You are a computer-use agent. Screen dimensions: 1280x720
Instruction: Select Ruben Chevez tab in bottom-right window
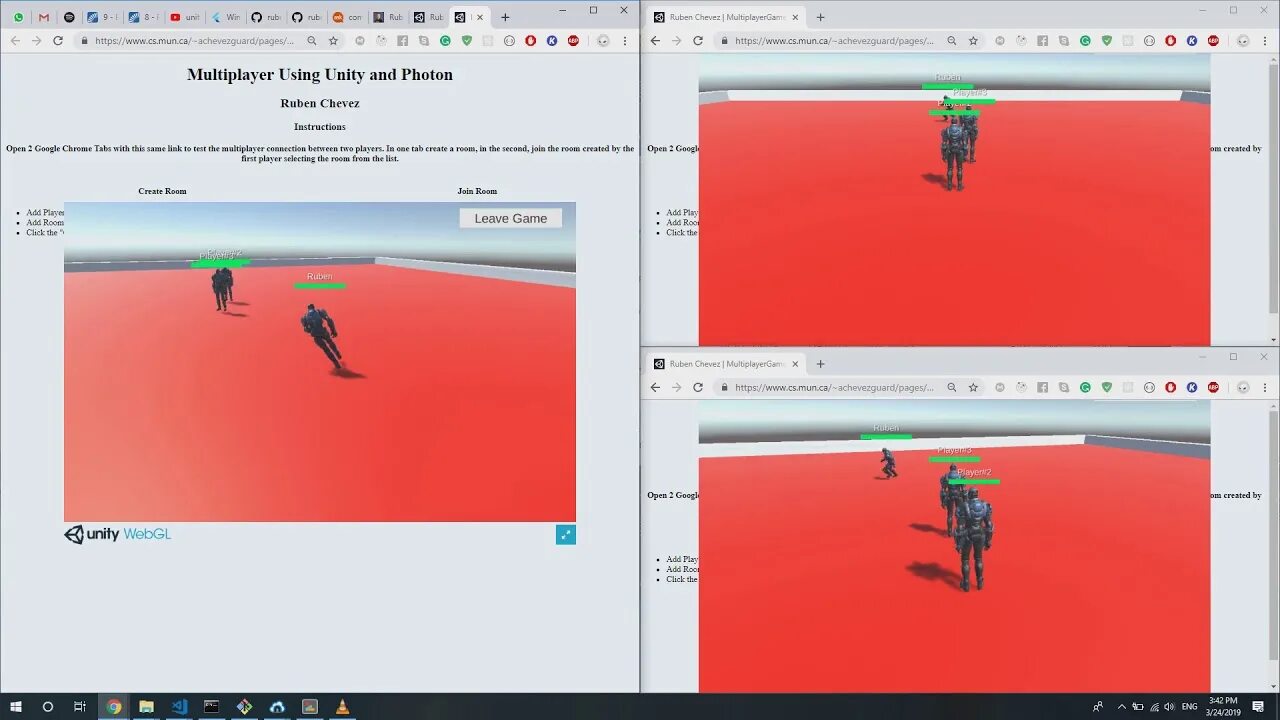(x=727, y=364)
